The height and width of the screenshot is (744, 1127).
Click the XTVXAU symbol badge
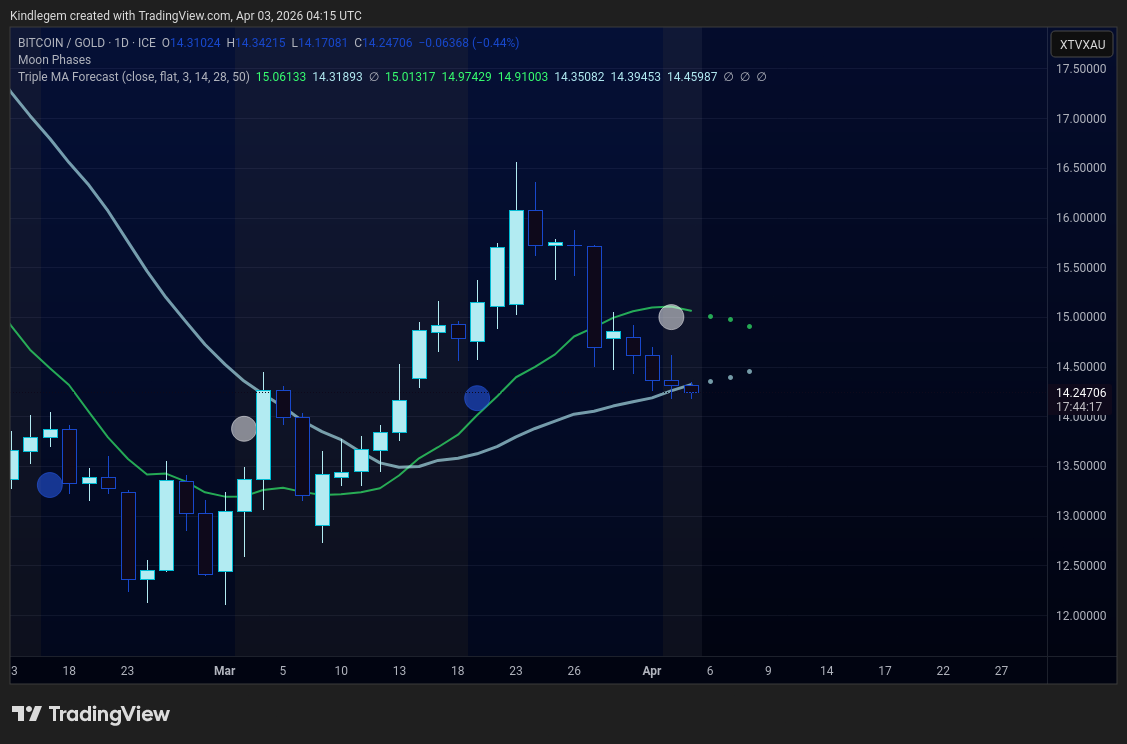(1082, 45)
